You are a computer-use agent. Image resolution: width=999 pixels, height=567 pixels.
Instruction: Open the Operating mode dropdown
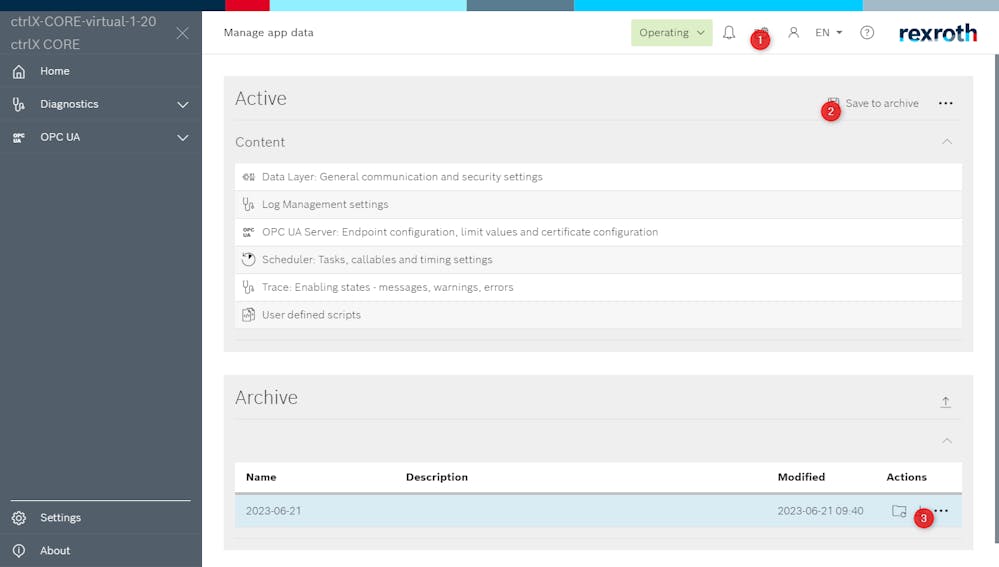click(671, 33)
